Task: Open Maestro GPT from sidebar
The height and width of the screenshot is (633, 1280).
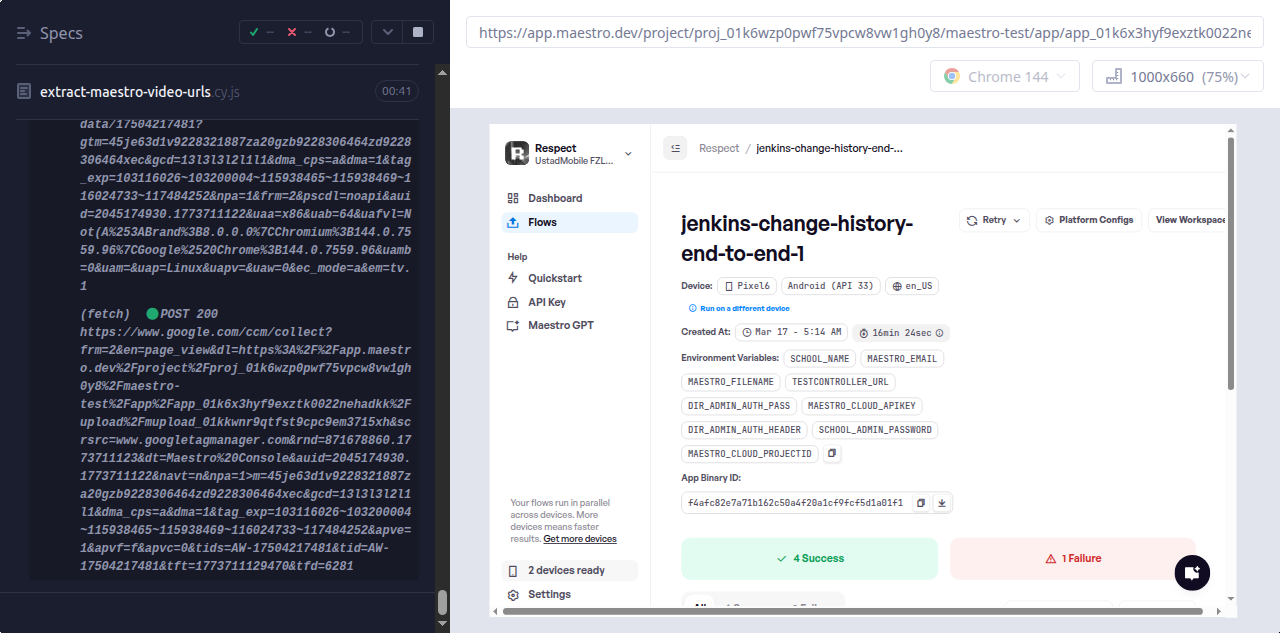Action: [x=563, y=325]
